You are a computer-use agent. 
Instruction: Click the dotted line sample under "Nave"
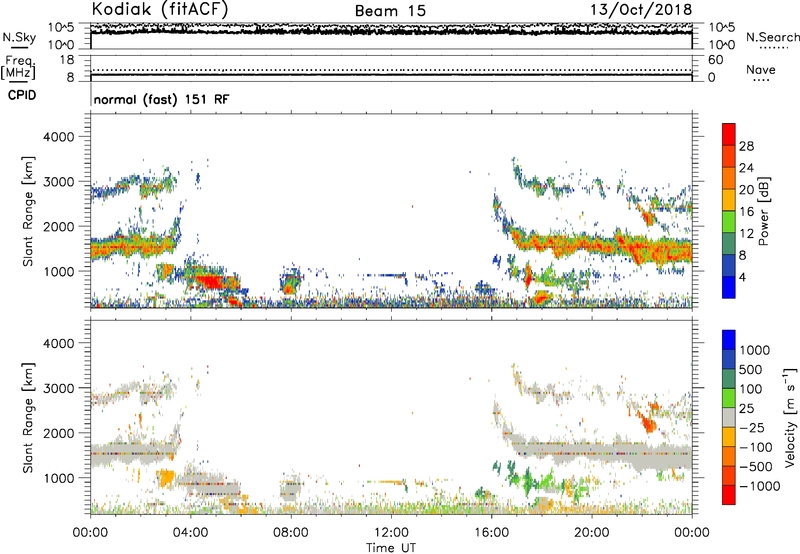761,81
